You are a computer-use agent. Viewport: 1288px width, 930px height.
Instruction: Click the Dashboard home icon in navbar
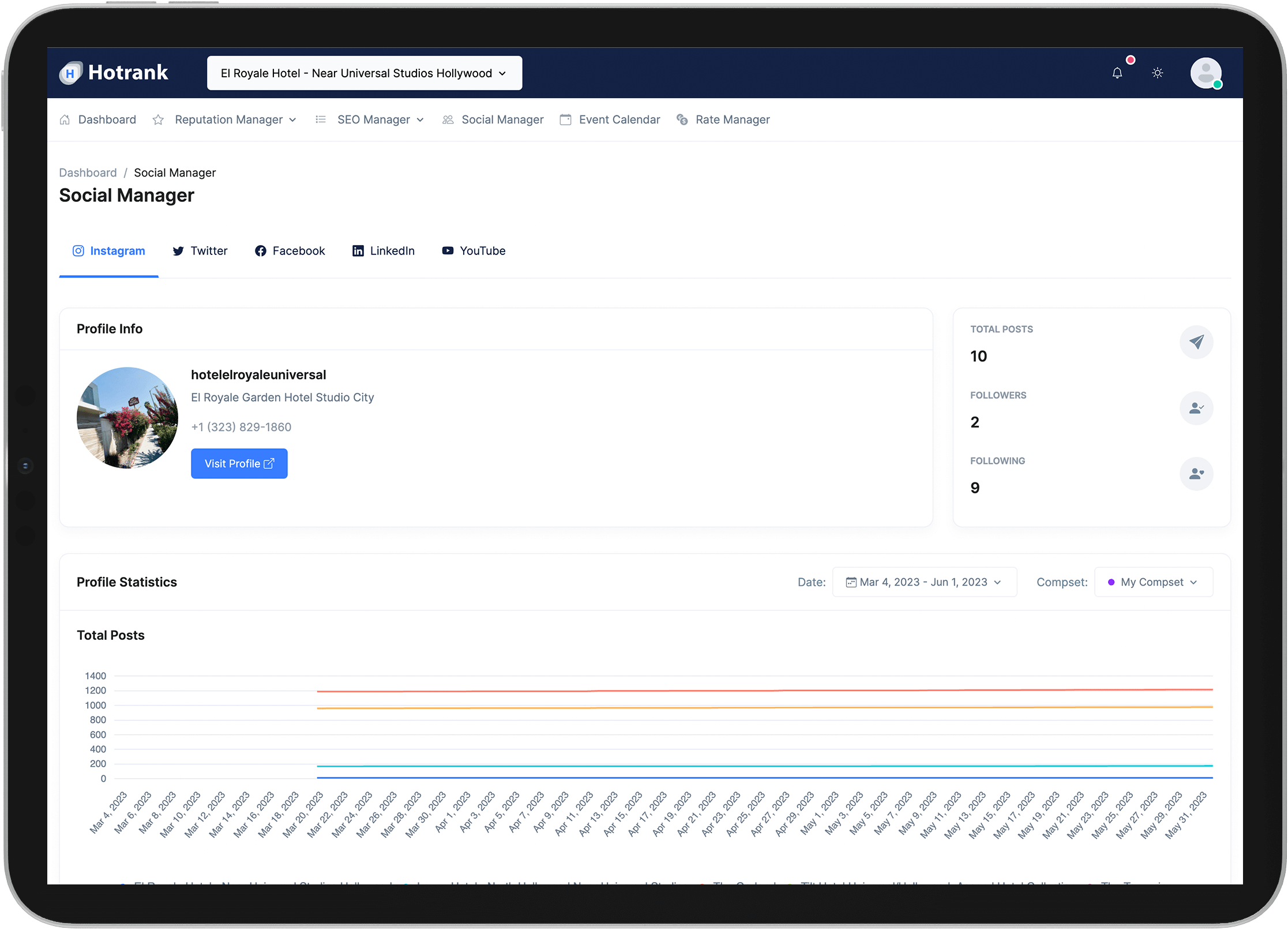(x=65, y=119)
